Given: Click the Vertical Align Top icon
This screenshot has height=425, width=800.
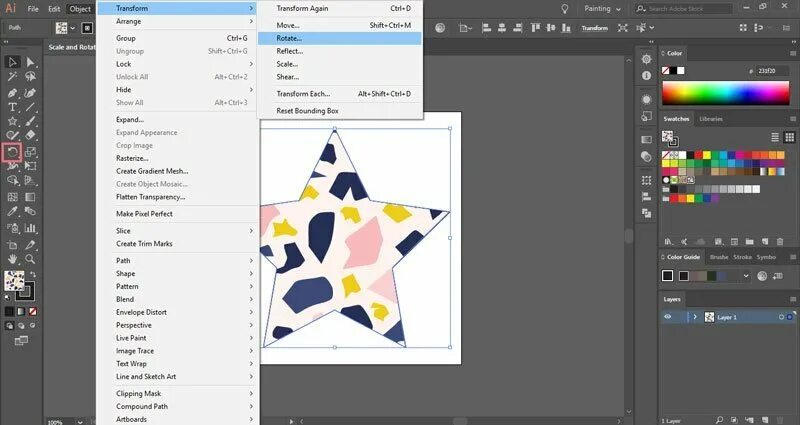Looking at the screenshot, I should (x=535, y=28).
